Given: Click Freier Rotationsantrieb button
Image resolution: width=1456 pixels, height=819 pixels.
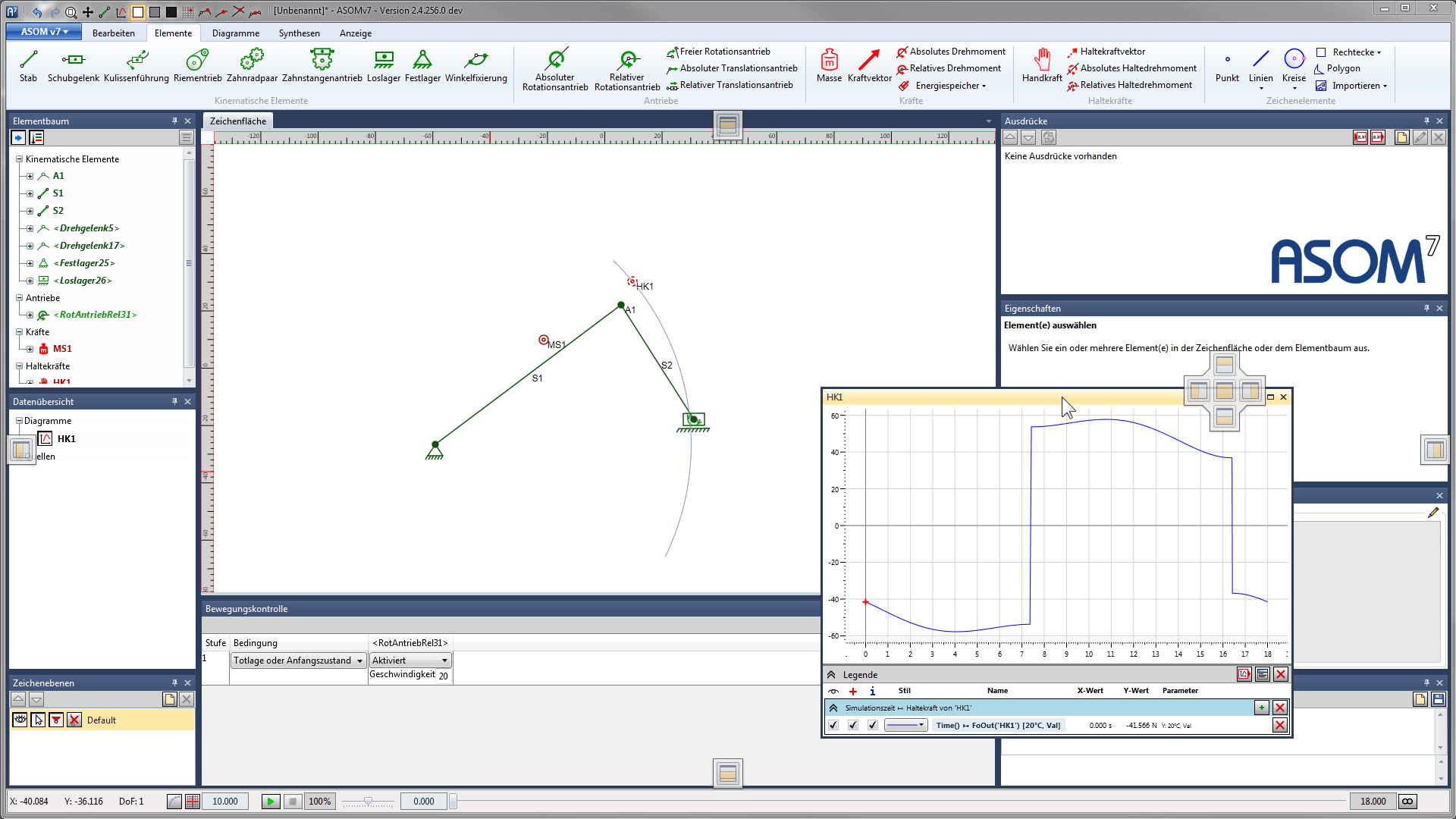Looking at the screenshot, I should (x=718, y=52).
